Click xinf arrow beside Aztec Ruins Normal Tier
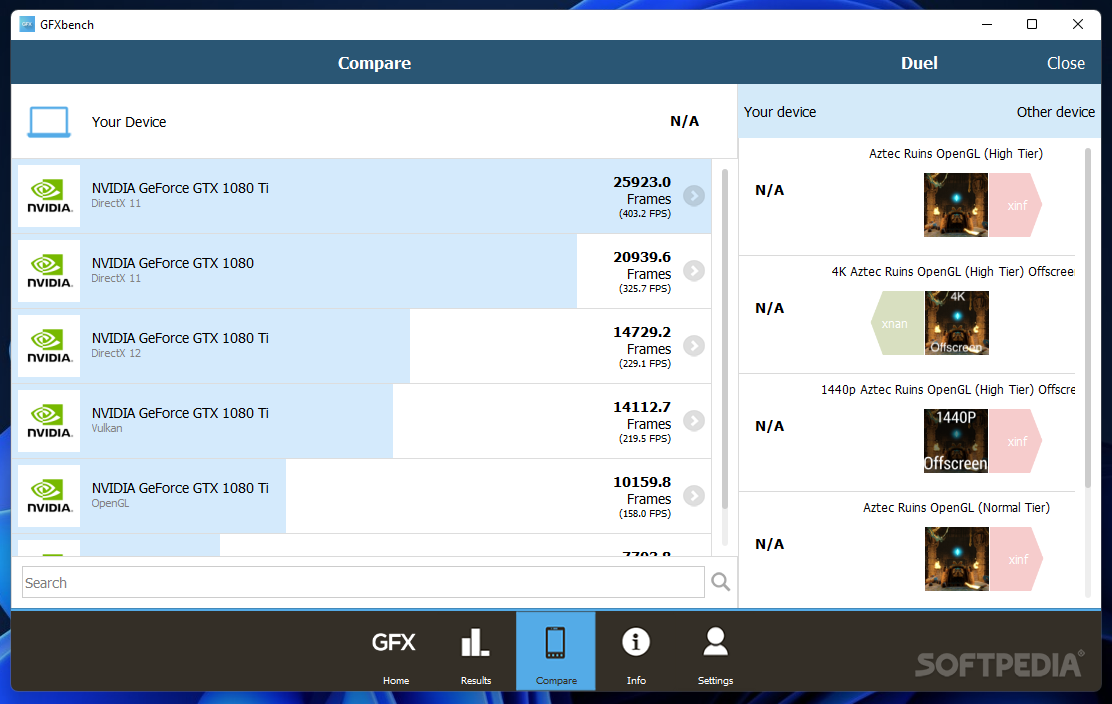 tap(1015, 559)
